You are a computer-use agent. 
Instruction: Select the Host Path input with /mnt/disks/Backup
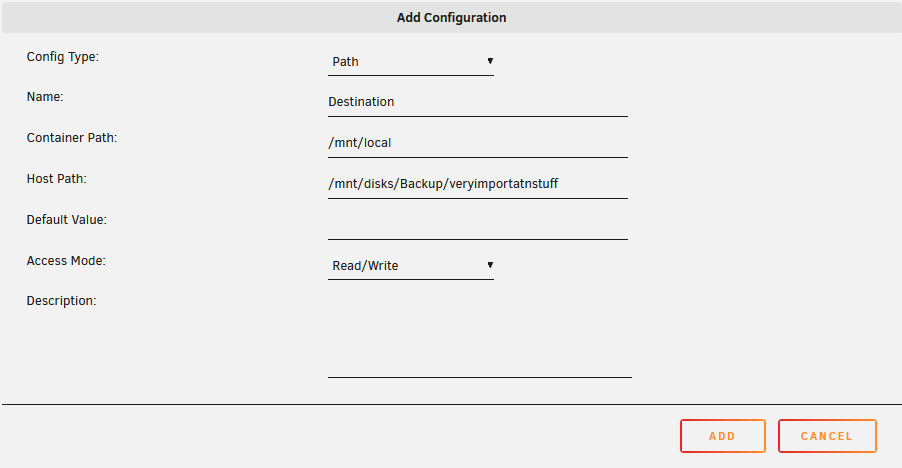[x=477, y=184]
